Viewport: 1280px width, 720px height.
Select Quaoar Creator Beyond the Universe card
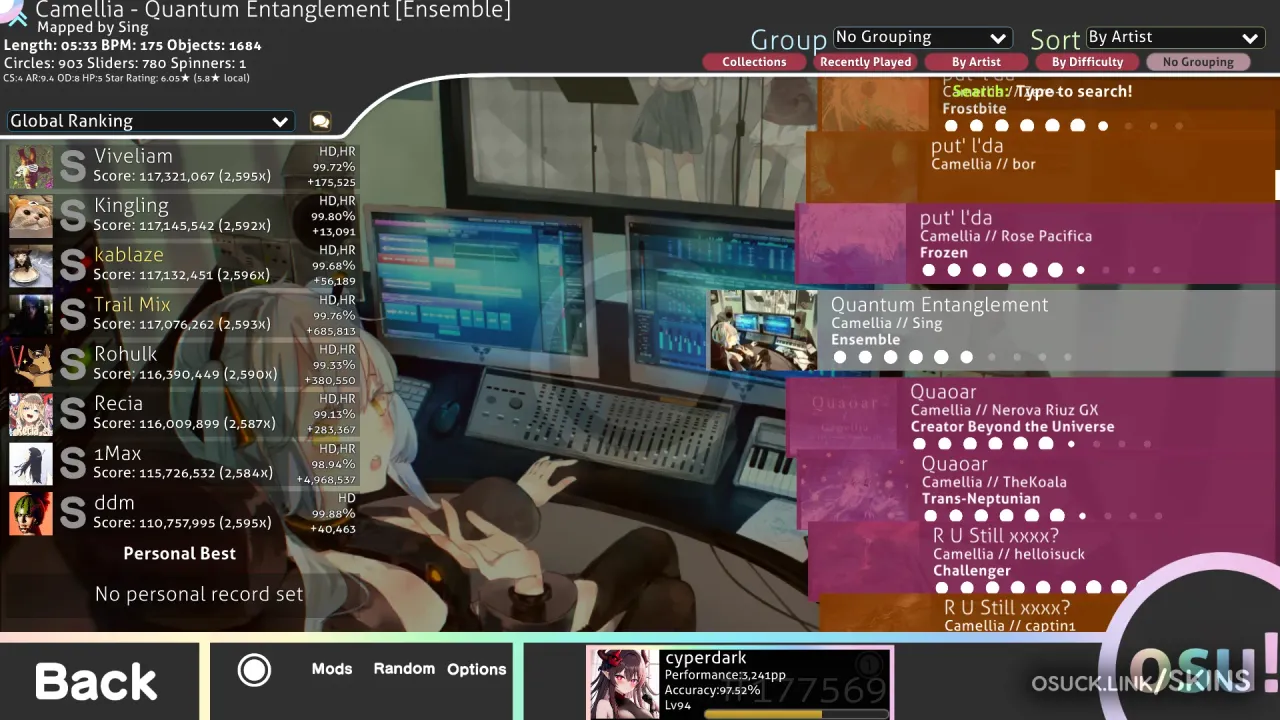click(x=1032, y=417)
